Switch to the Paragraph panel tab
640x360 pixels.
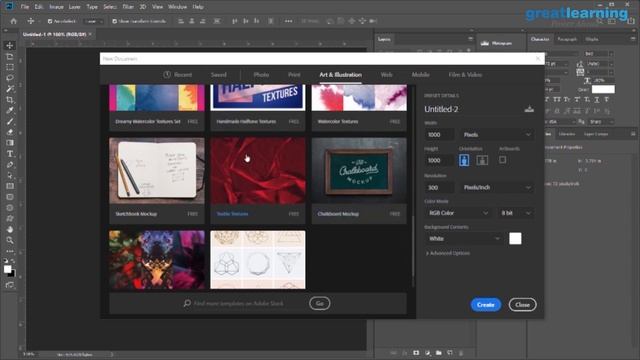pos(567,39)
